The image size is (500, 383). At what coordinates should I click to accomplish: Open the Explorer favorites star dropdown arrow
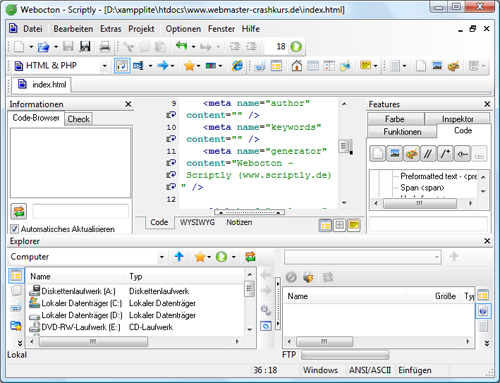tap(209, 257)
